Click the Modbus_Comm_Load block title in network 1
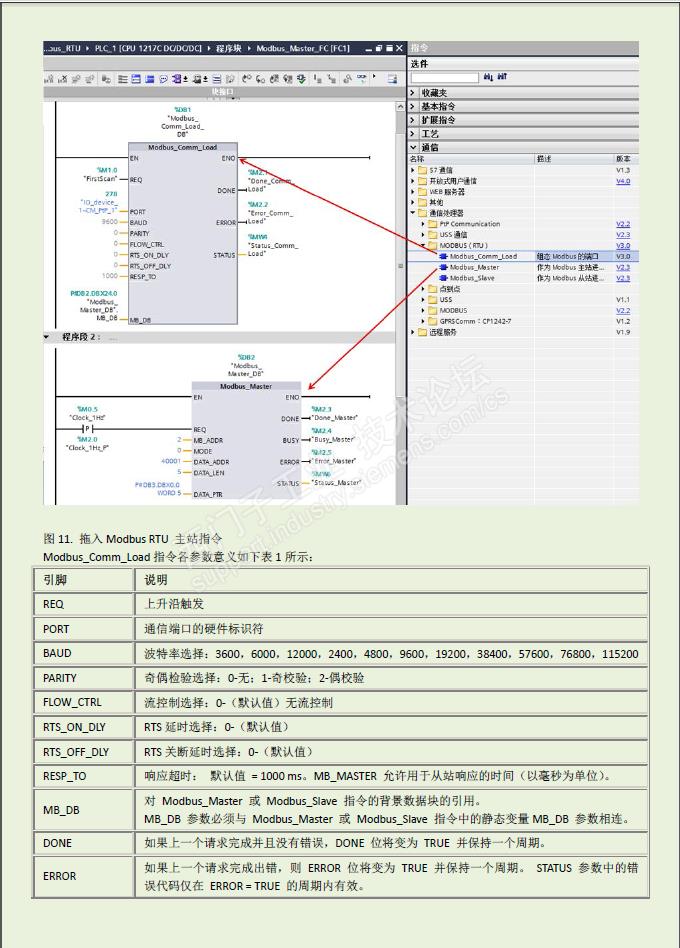The image size is (680, 948). pos(183,147)
